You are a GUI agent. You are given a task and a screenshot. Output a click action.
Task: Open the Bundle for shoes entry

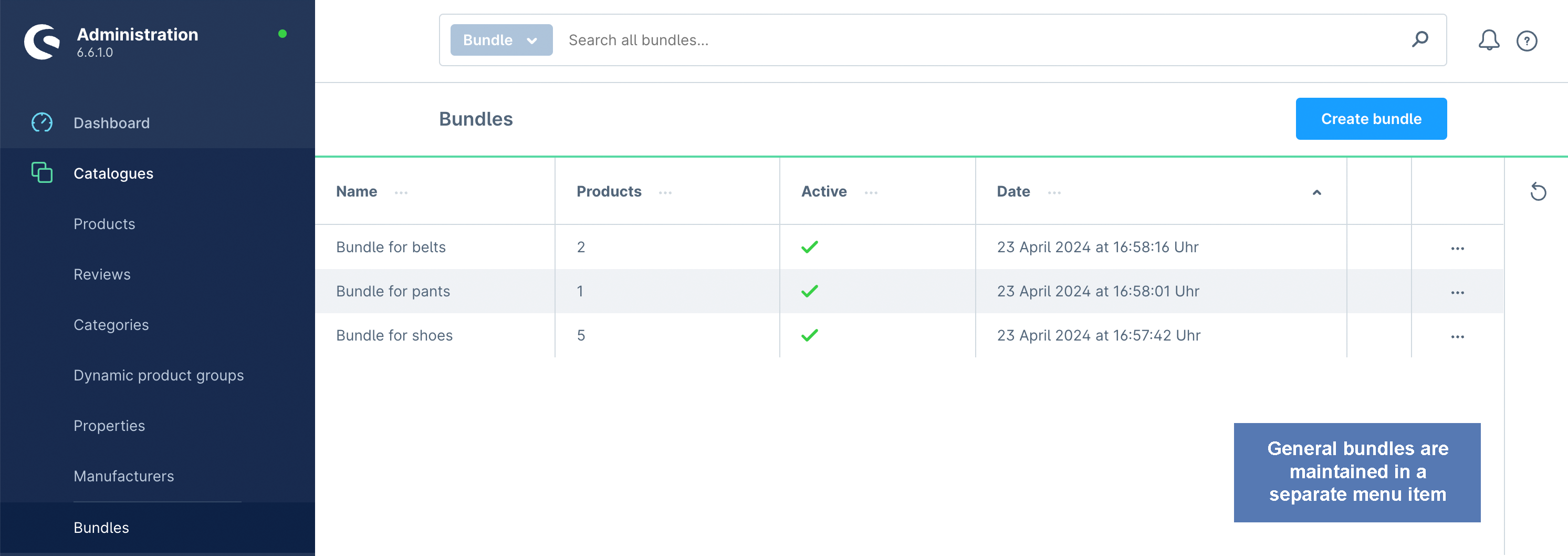pyautogui.click(x=394, y=335)
